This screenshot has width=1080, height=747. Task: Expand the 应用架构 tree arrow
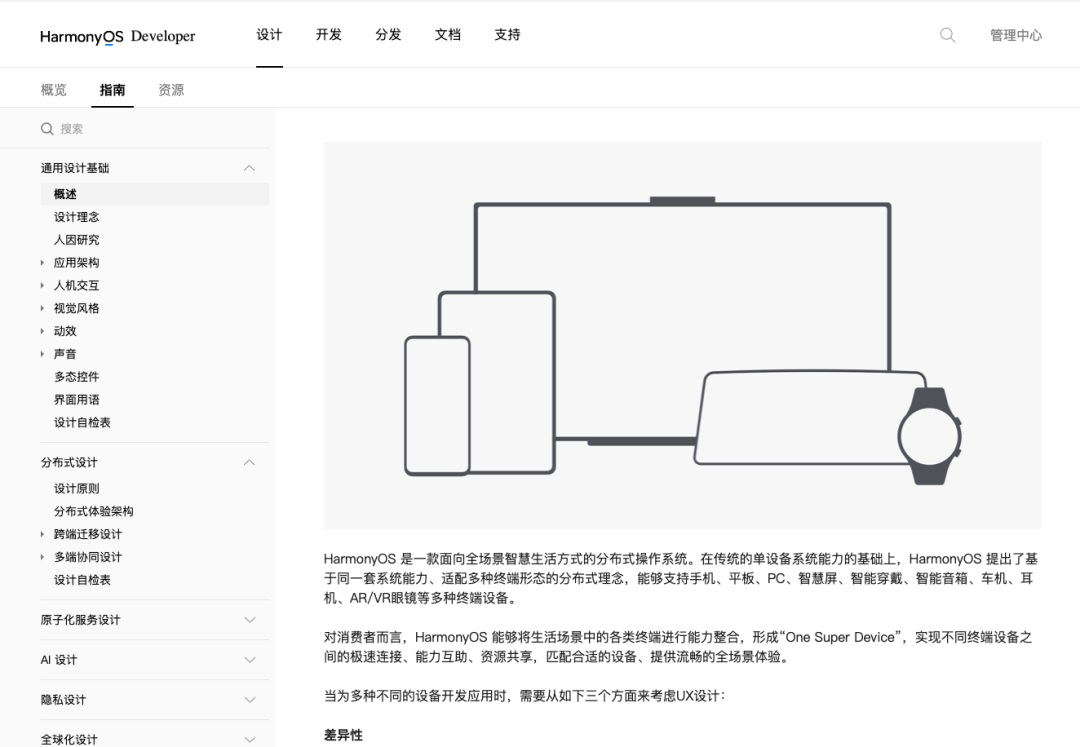[x=42, y=263]
